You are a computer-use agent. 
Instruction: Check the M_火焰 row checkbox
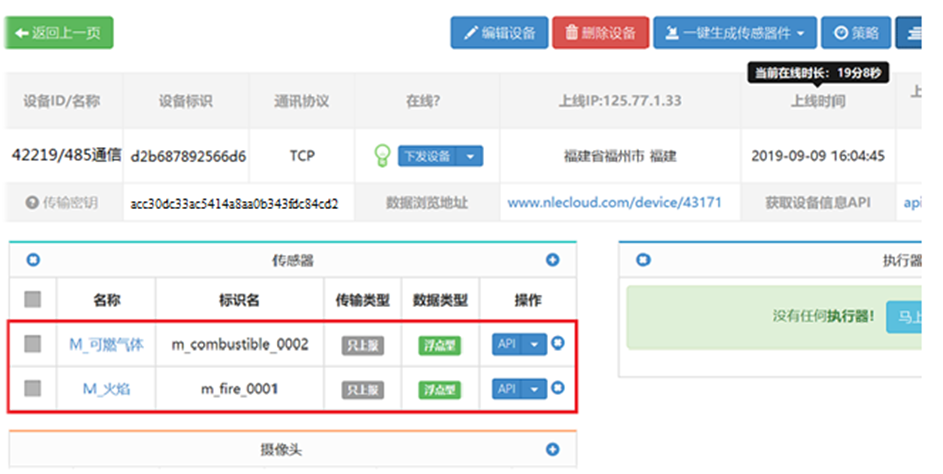(32, 389)
